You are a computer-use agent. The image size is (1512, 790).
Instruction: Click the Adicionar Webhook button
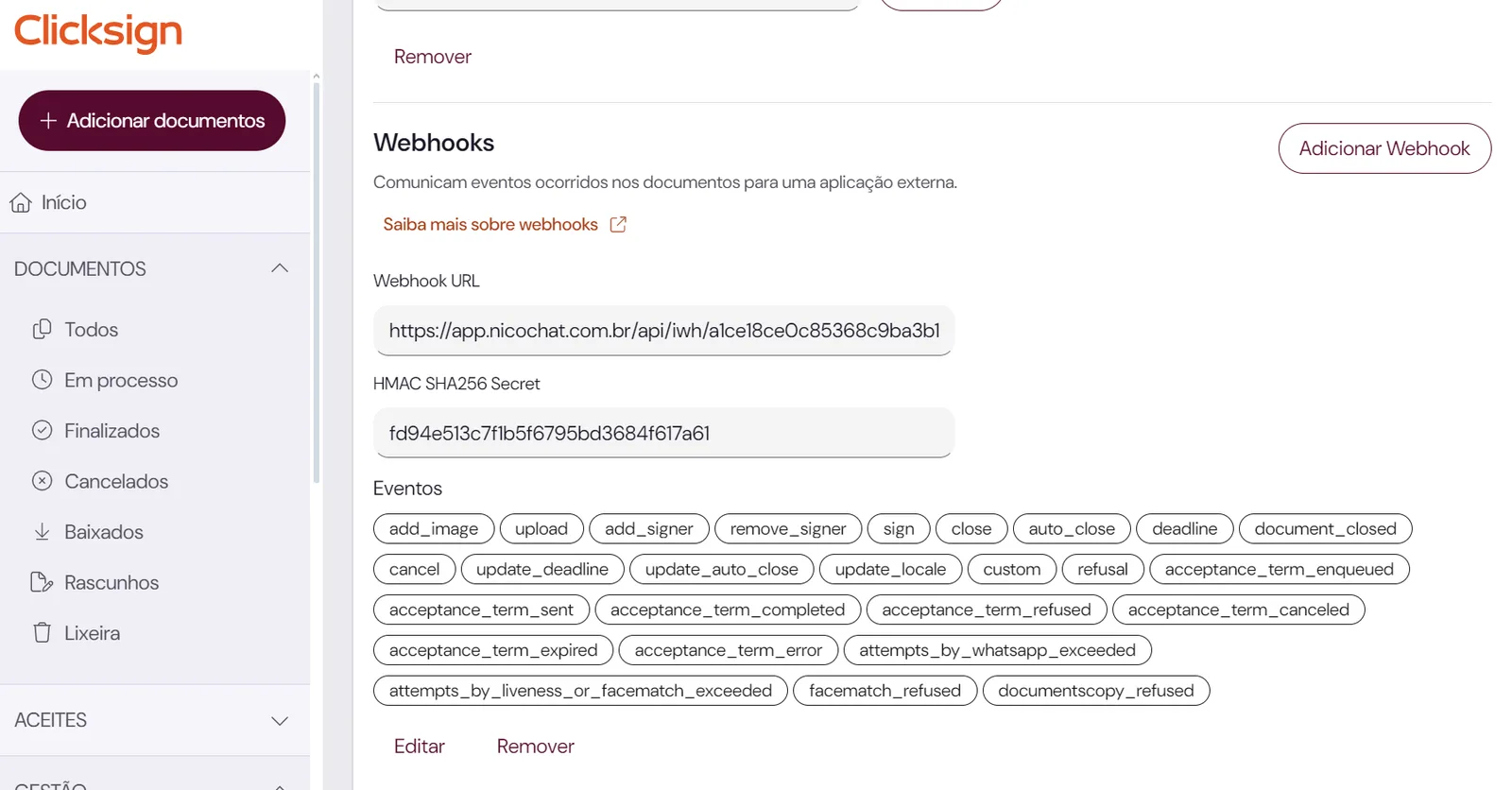pyautogui.click(x=1384, y=148)
